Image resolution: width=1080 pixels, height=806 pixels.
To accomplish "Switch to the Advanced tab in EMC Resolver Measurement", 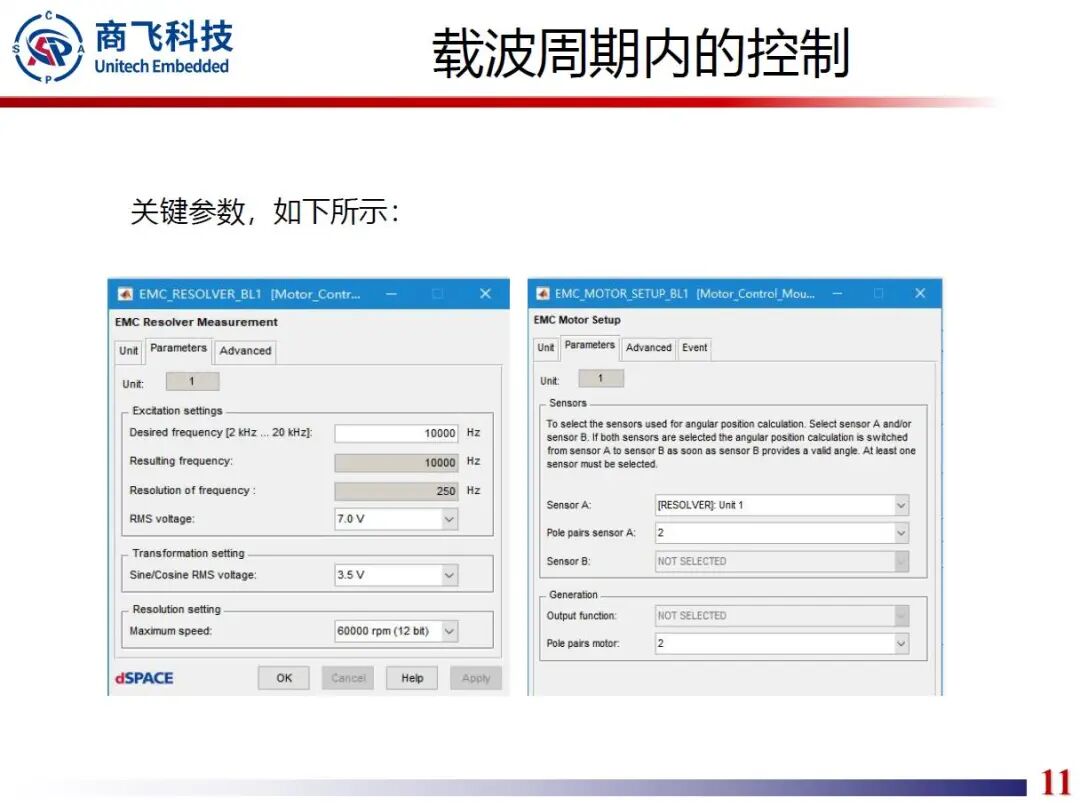I will click(245, 351).
